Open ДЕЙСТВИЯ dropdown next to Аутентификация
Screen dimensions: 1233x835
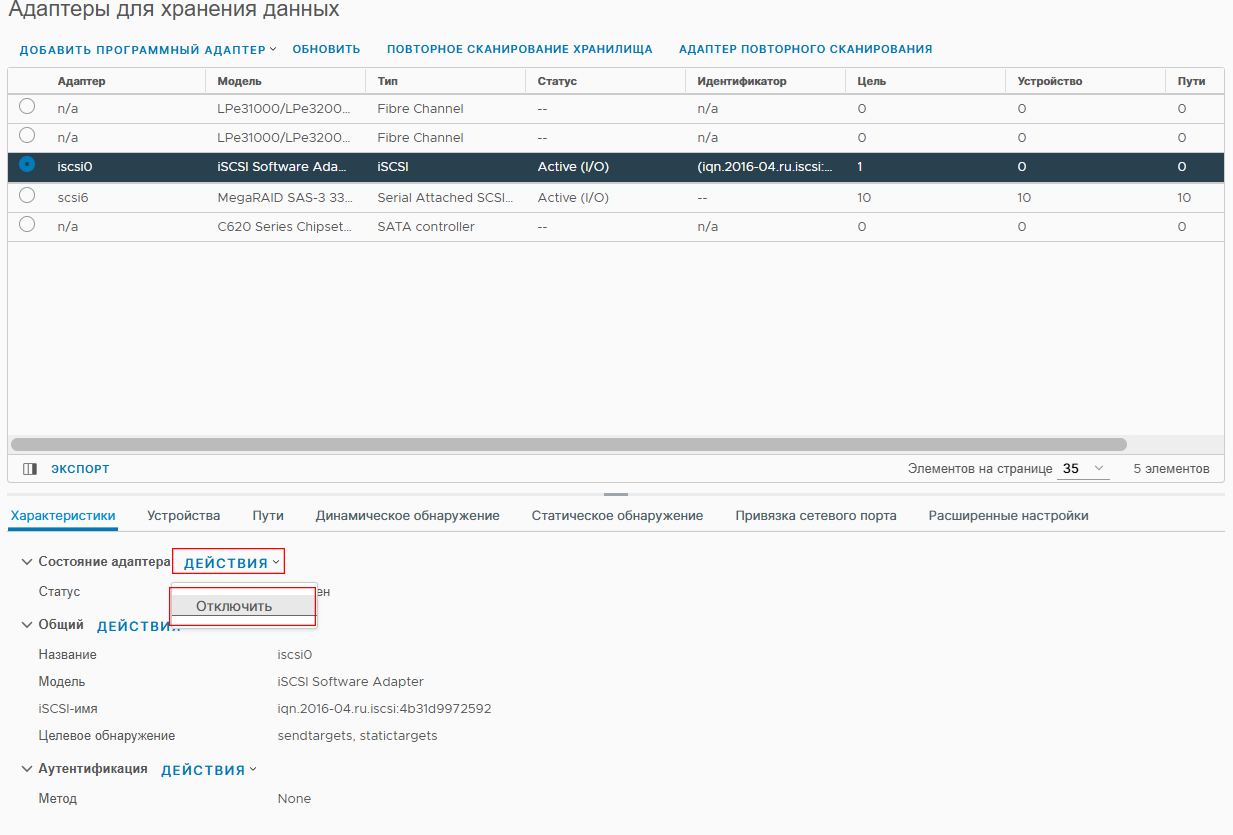(209, 770)
